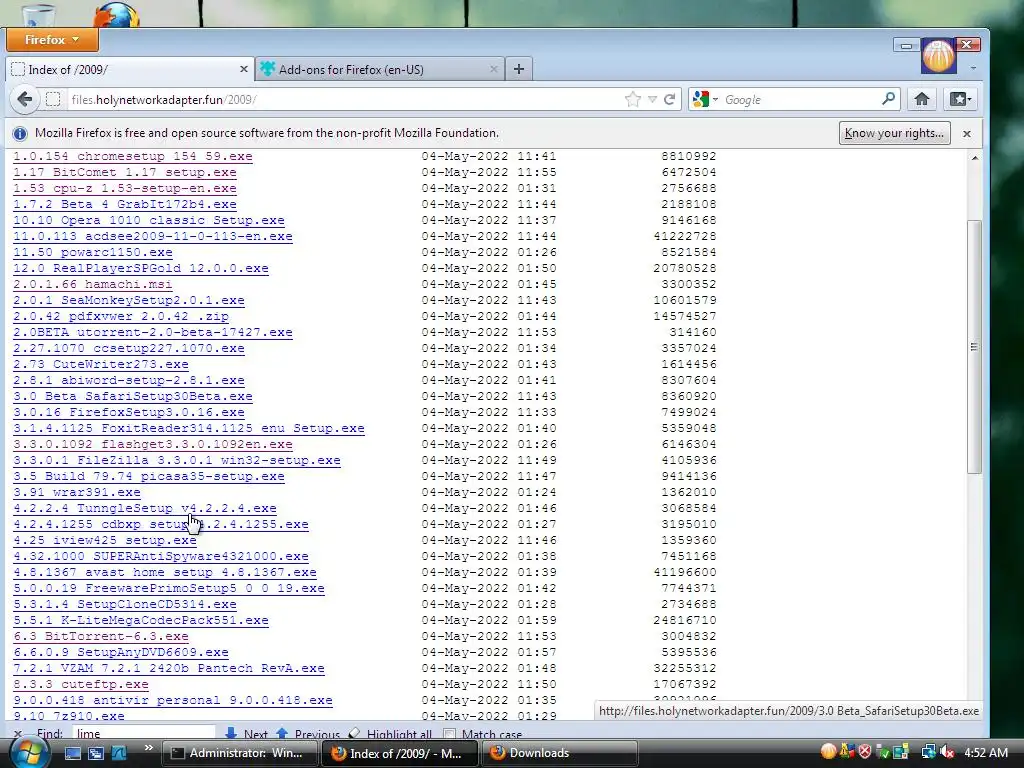Close the find bar
Viewport: 1024px width, 768px height.
[x=18, y=734]
